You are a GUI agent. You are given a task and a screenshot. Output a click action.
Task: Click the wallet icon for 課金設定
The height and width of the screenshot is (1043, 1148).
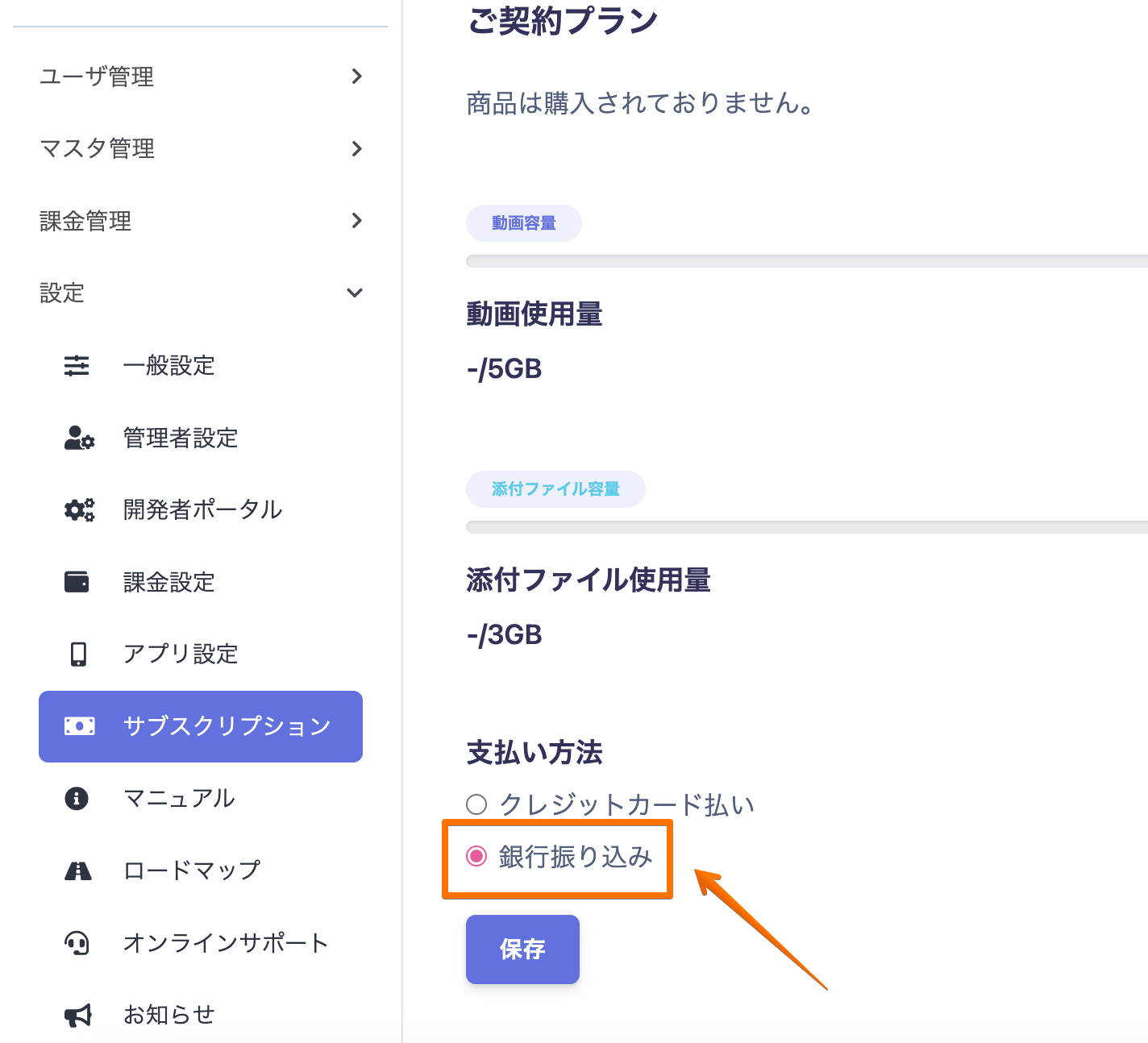pos(77,581)
